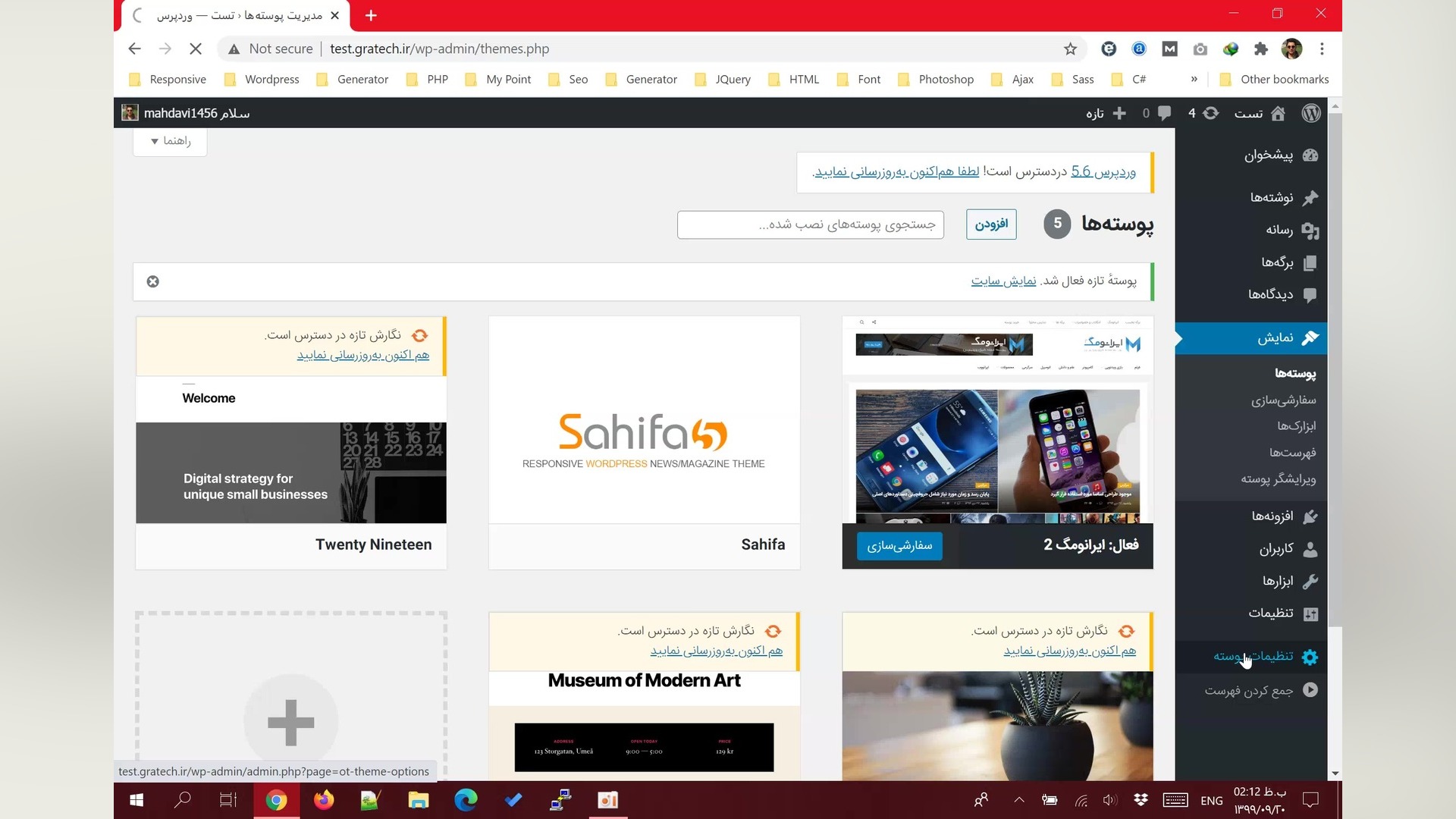The width and height of the screenshot is (1456, 819).
Task: Open فهرست‌ها menus submenu
Action: [x=1292, y=453]
